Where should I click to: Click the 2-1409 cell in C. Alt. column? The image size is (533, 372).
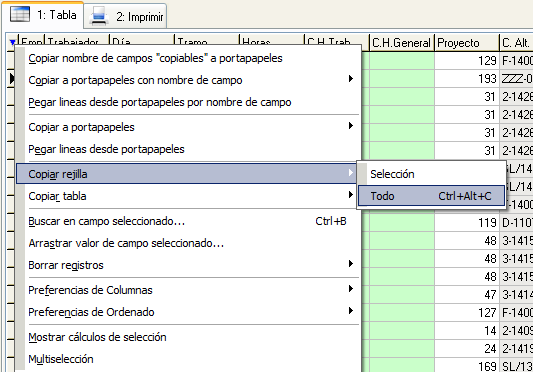[x=516, y=331]
